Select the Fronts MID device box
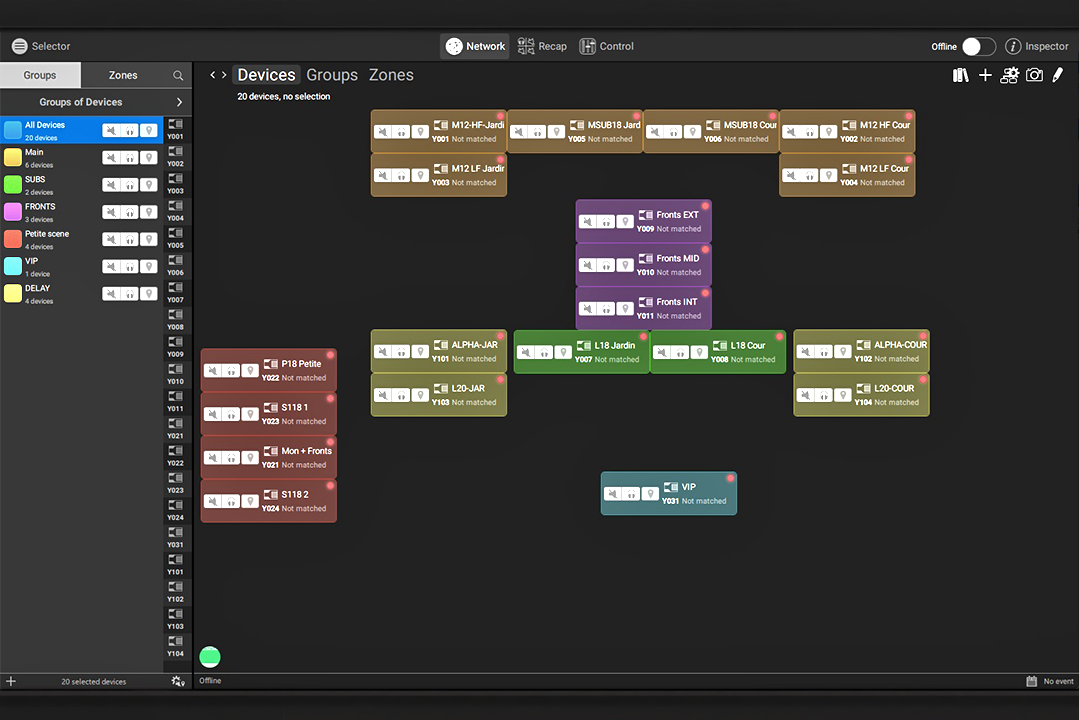Image resolution: width=1079 pixels, height=720 pixels. [643, 265]
